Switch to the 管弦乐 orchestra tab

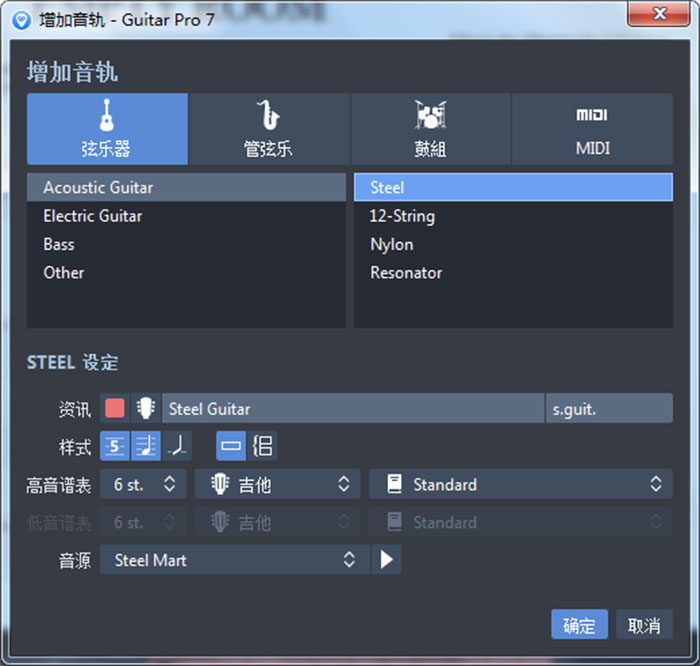click(x=269, y=129)
